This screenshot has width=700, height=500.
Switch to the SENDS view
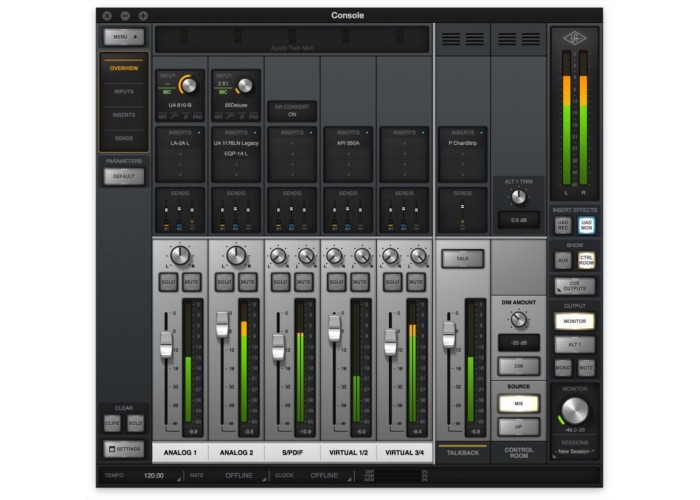point(124,138)
